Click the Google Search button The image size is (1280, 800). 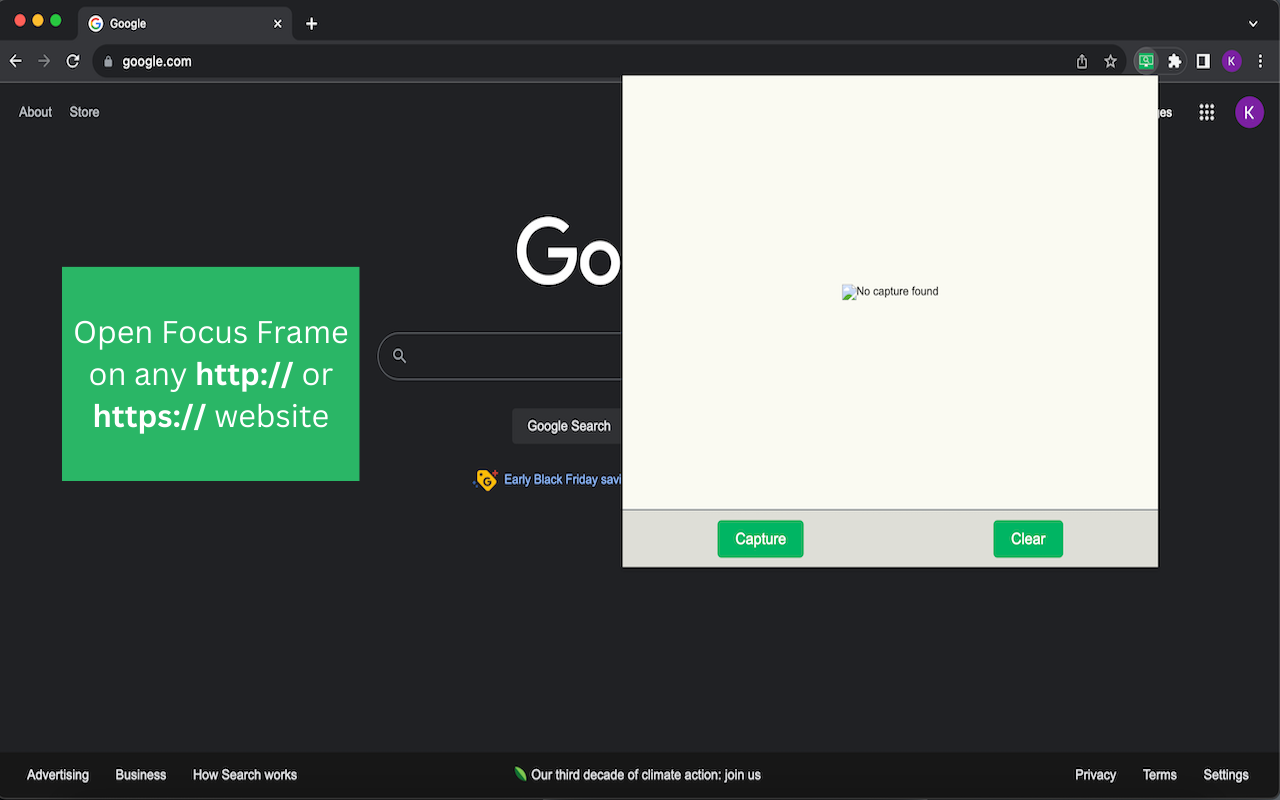pos(568,426)
